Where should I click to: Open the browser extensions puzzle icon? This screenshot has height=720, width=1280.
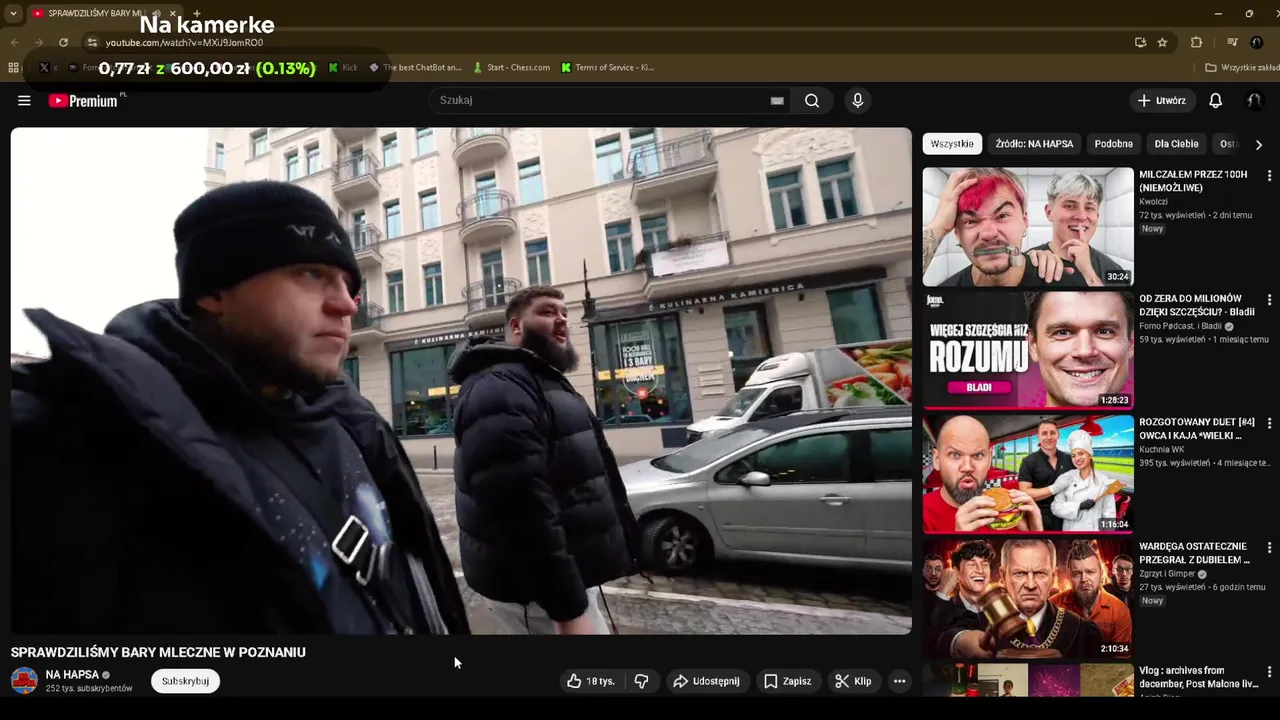click(x=1196, y=42)
